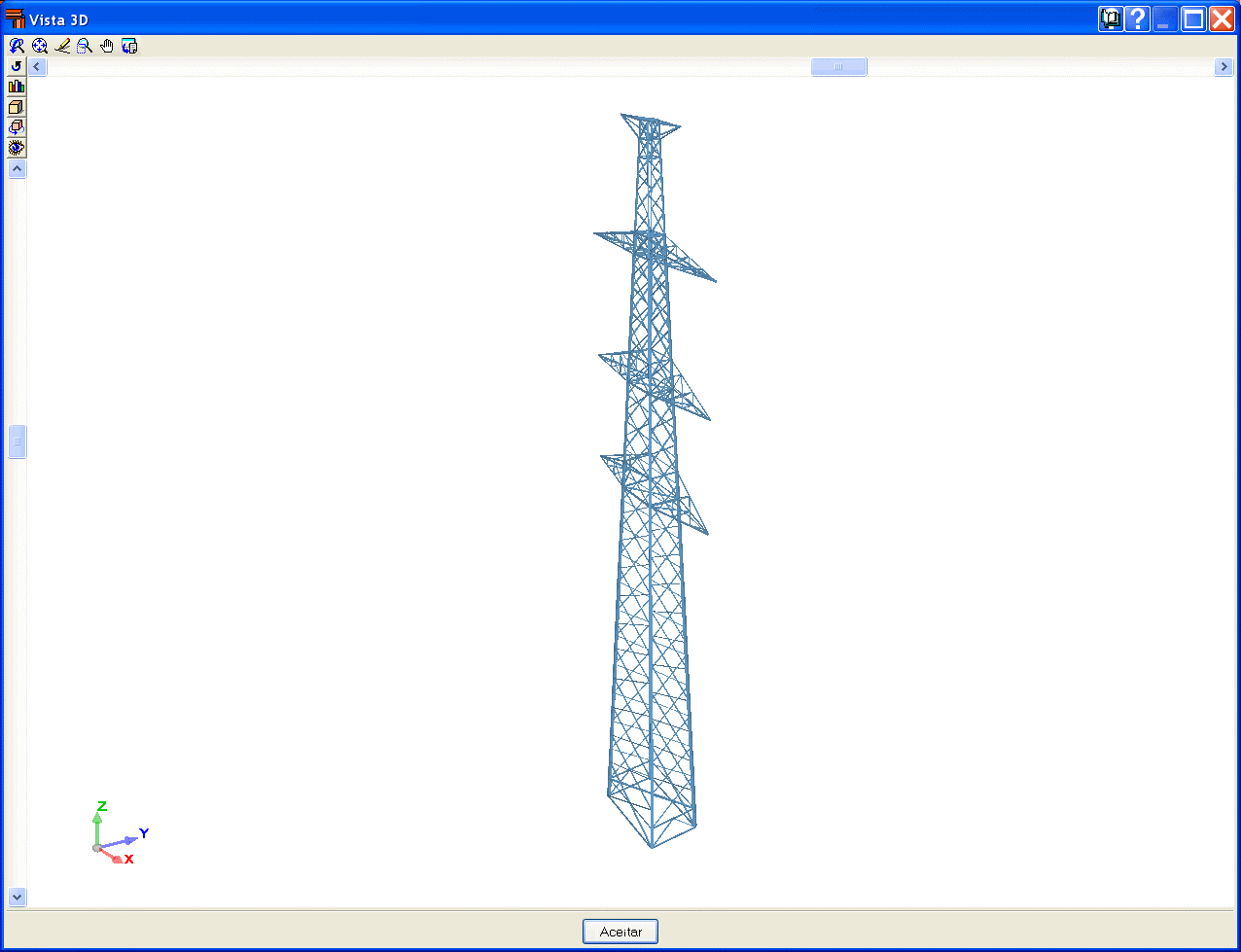Maximize the Vista 3D window
Image resolution: width=1241 pixels, height=952 pixels.
click(1193, 18)
